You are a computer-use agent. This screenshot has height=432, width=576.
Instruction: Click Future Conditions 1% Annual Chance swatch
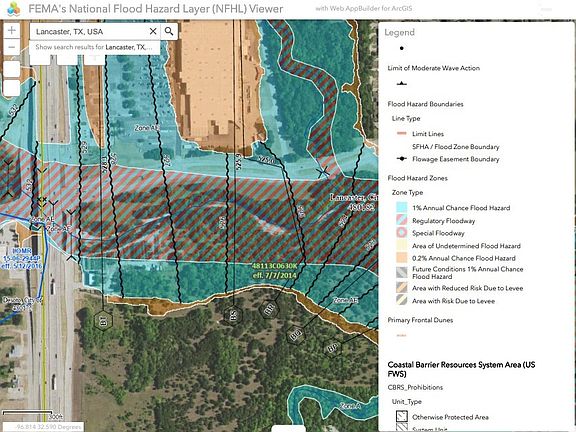[402, 273]
